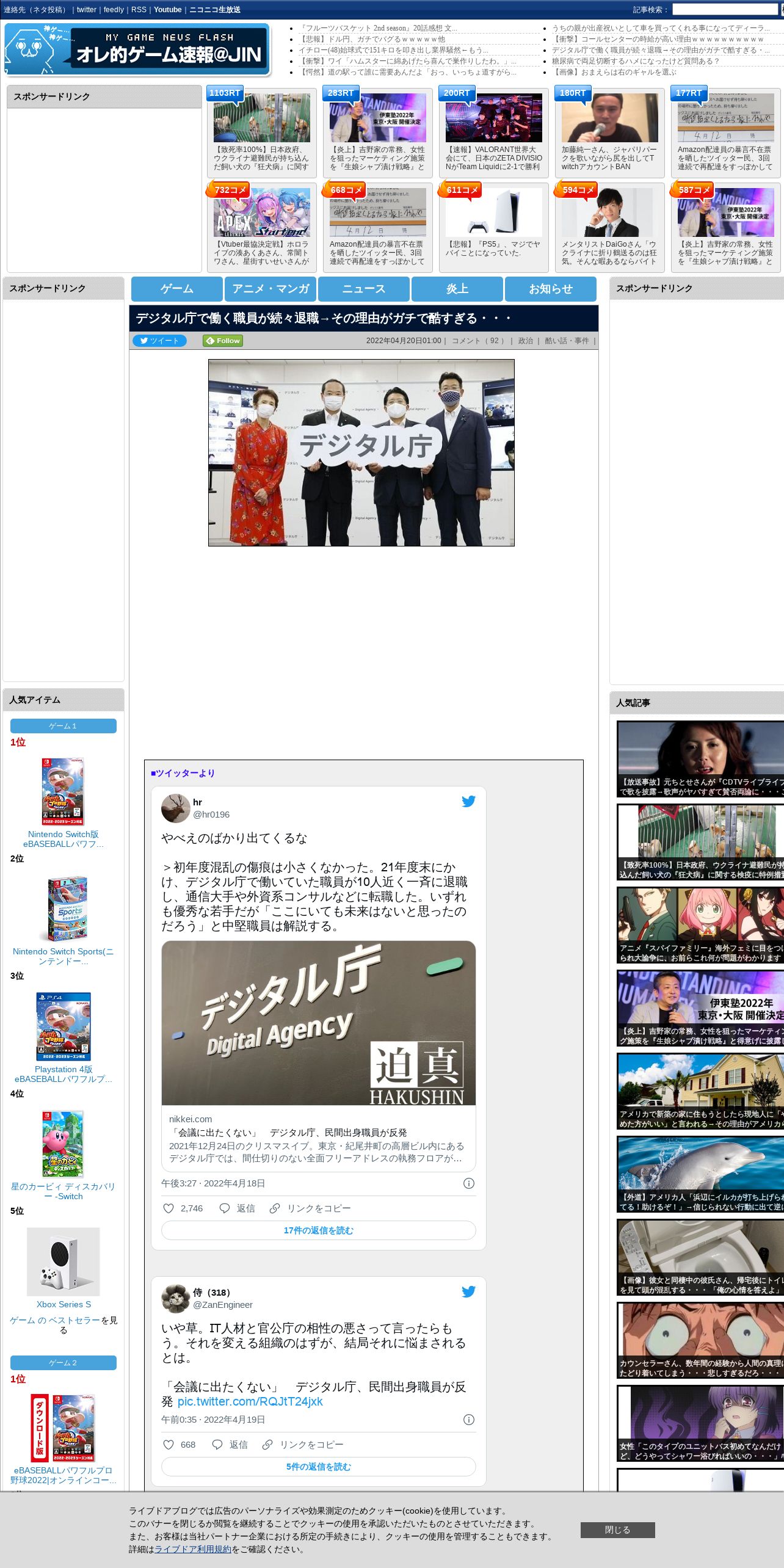
Task: Open the pic.twitter.com/RQJtT24jxk link
Action: [x=250, y=1401]
